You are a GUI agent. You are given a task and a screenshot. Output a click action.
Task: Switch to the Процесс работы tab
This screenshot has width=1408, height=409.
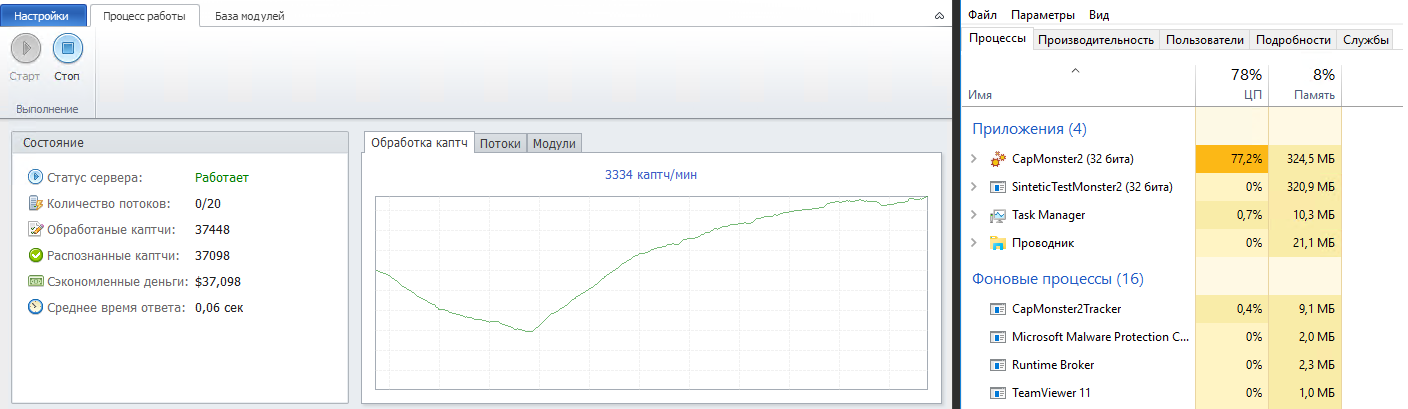(144, 16)
